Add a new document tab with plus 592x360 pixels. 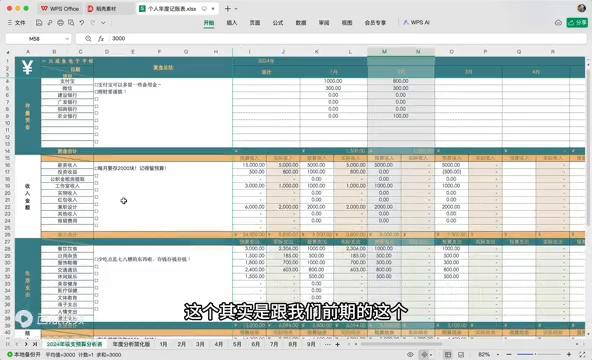228,8
